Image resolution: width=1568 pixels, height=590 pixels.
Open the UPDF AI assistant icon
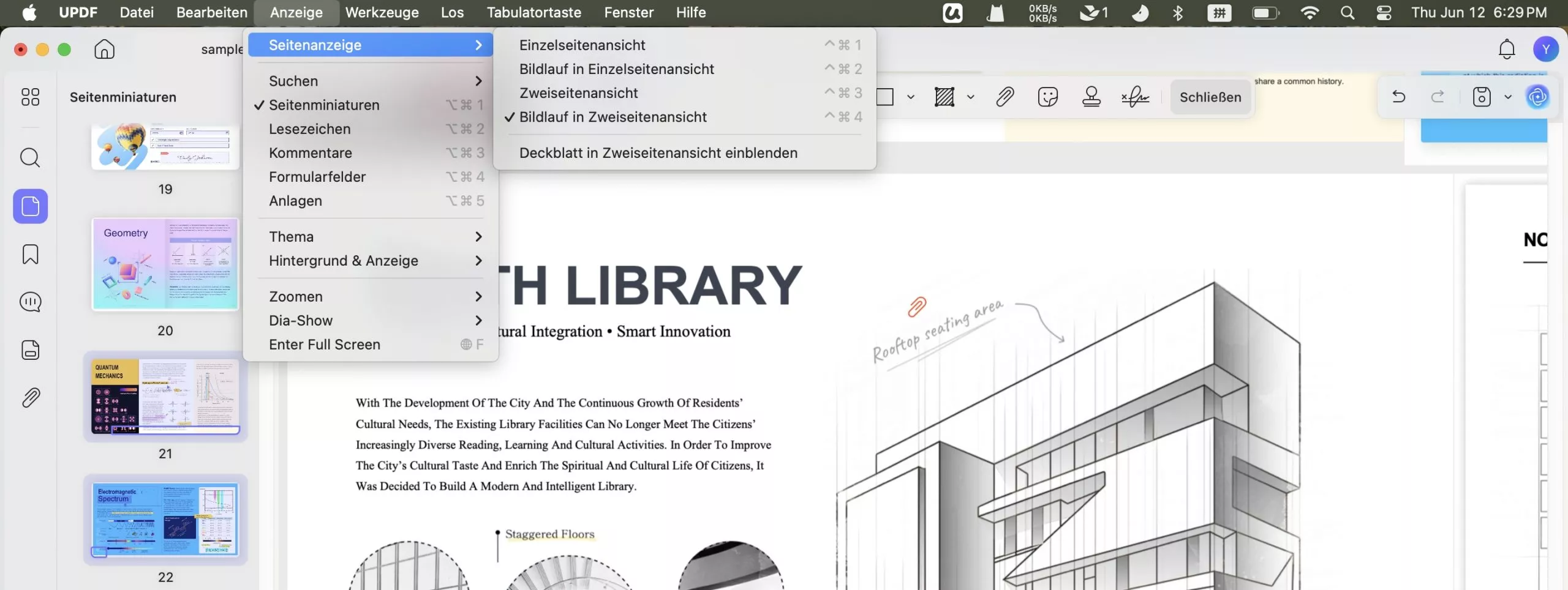pyautogui.click(x=1537, y=97)
